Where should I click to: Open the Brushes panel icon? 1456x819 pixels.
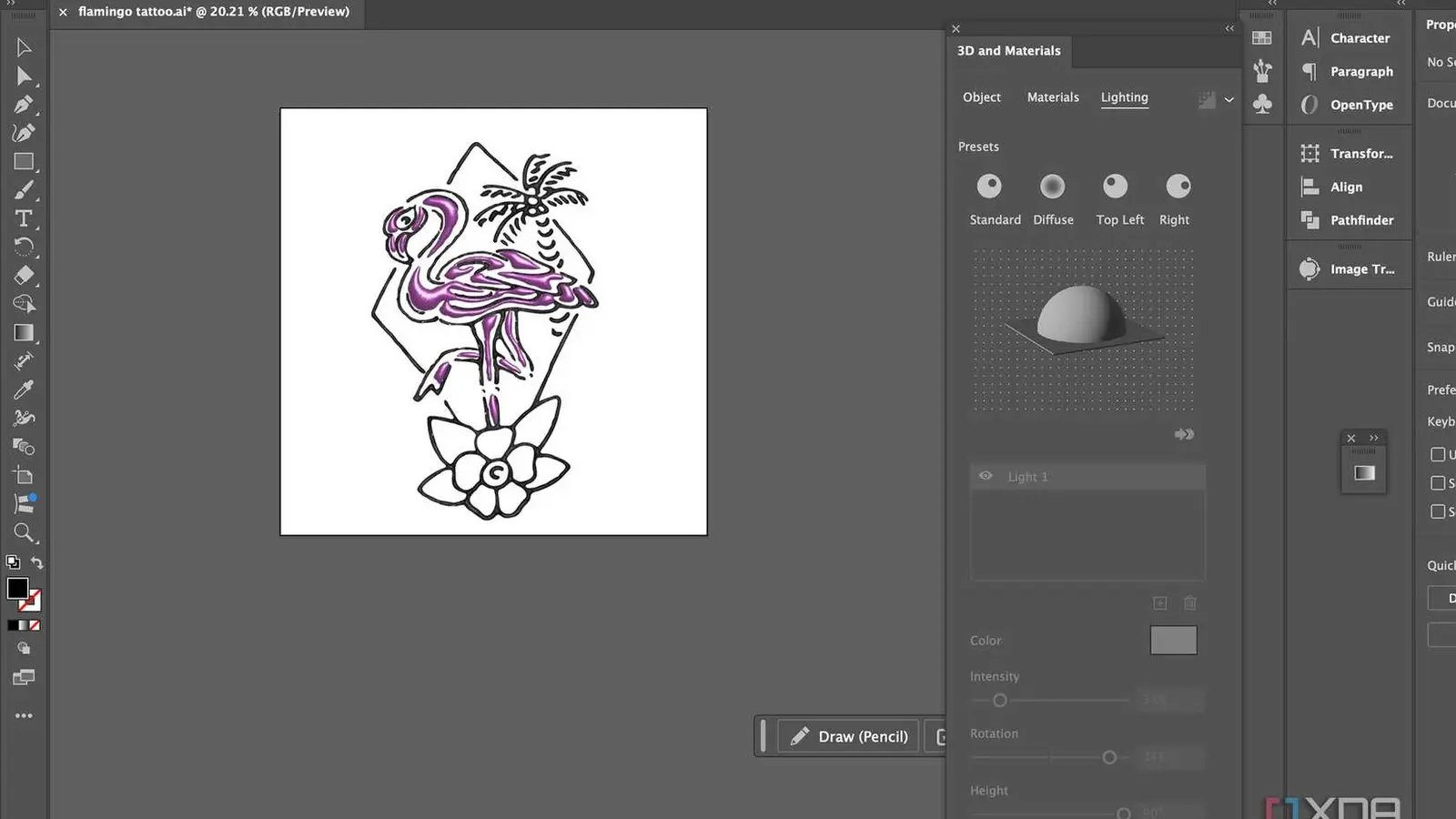pyautogui.click(x=1262, y=70)
